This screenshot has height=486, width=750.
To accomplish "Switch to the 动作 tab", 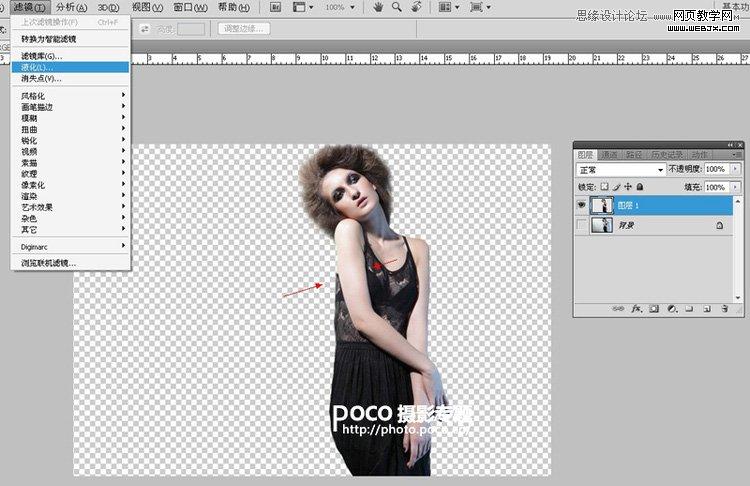I will [700, 155].
